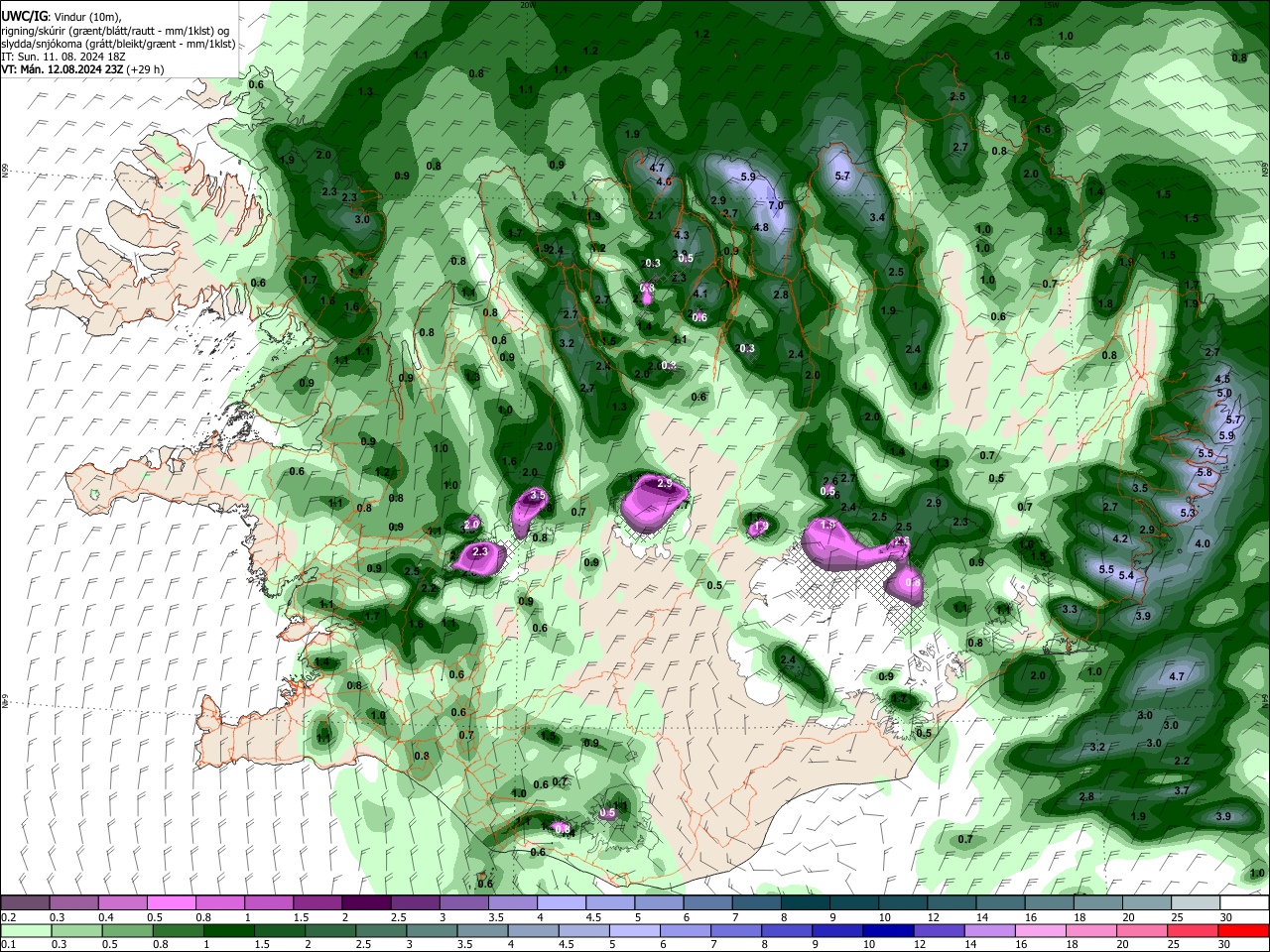Select the bright red swatch ending lower legend
Image resolution: width=1270 pixels, height=952 pixels.
(x=1243, y=931)
